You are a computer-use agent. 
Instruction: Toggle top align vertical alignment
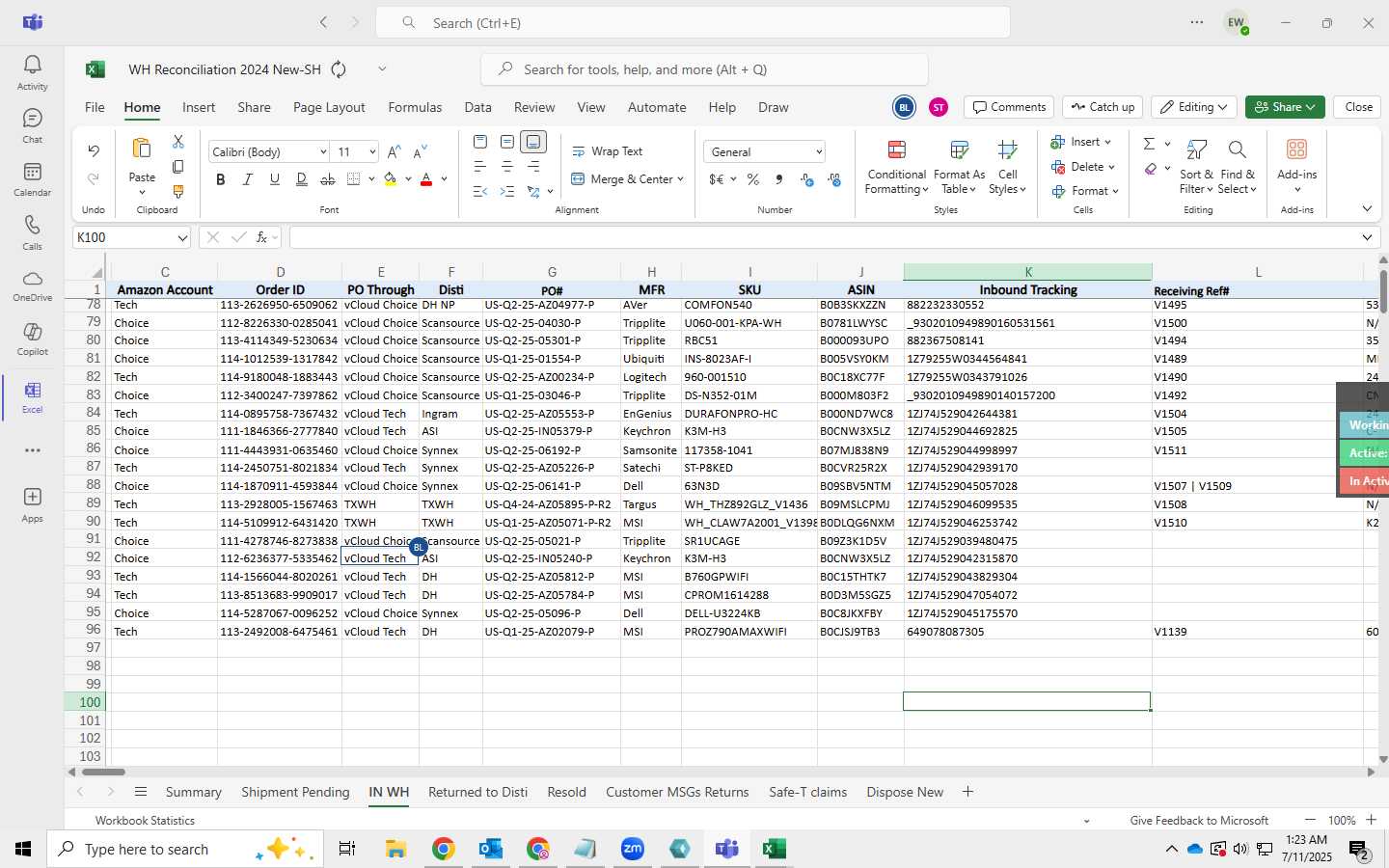coord(480,142)
